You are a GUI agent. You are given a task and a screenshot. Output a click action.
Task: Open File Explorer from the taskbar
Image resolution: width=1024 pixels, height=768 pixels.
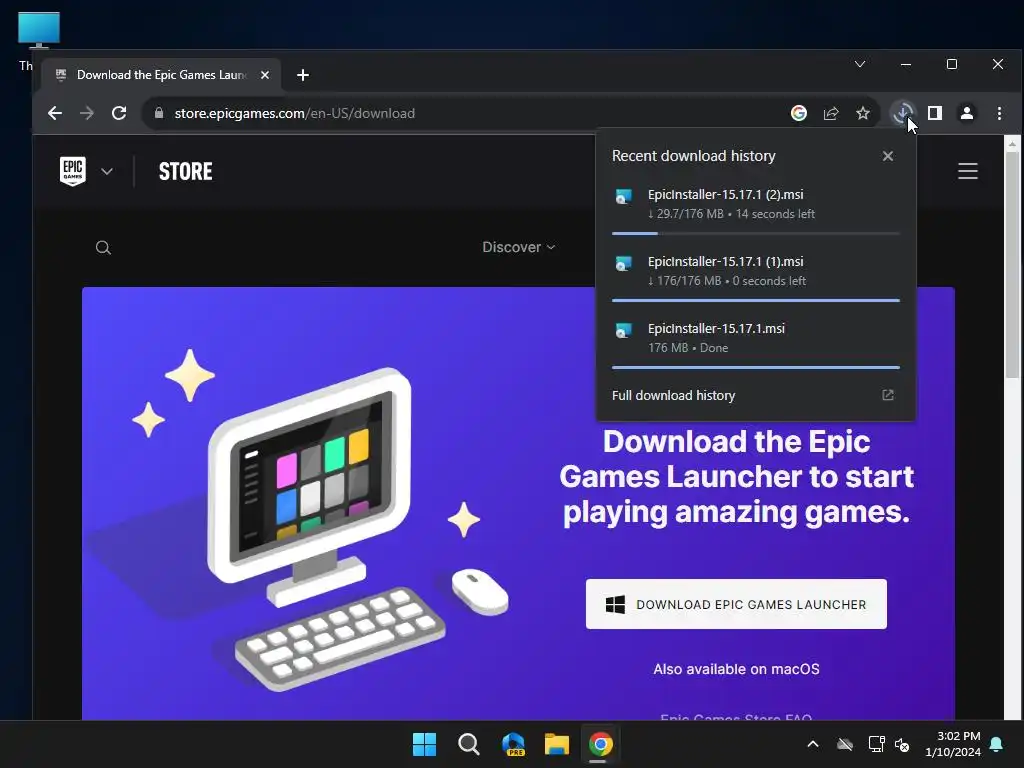coord(557,744)
